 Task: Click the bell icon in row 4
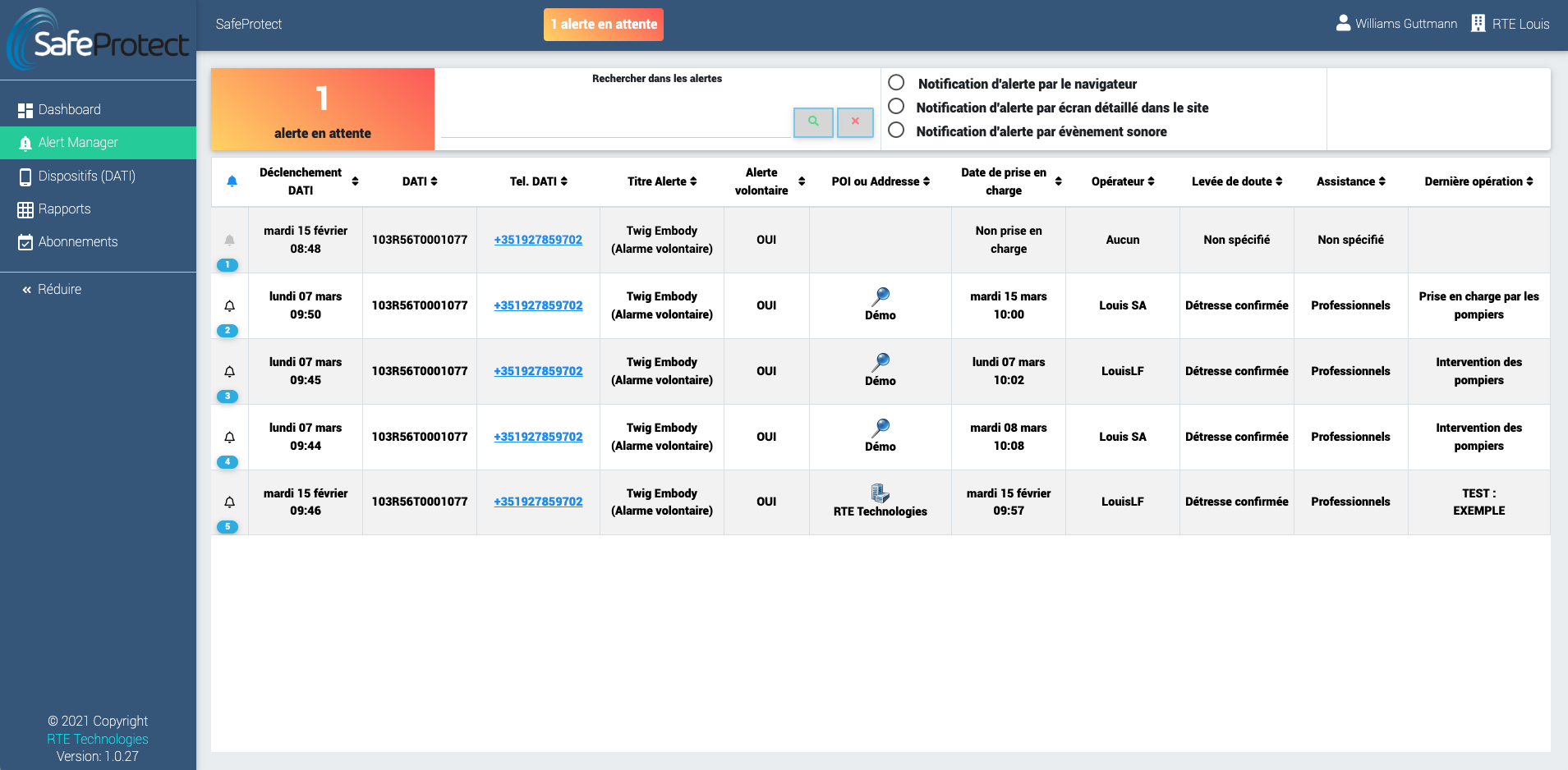(229, 437)
